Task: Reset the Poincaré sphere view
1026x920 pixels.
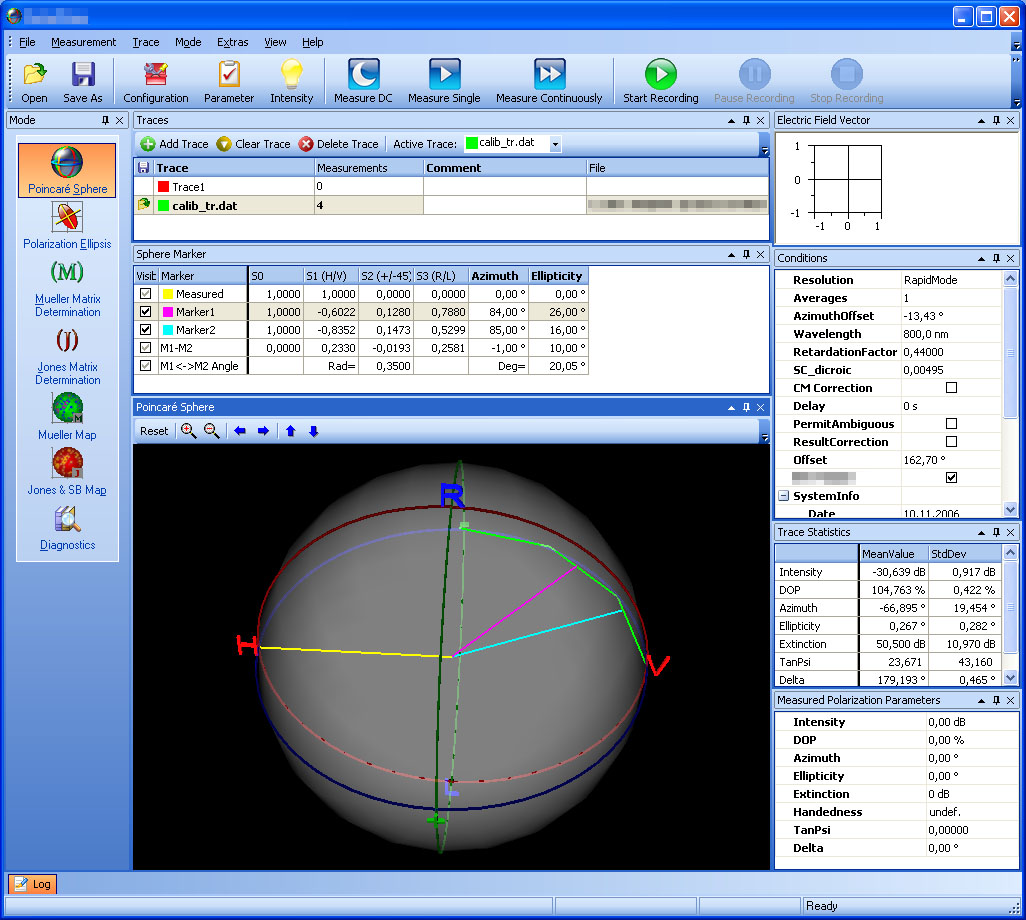Action: click(x=154, y=431)
